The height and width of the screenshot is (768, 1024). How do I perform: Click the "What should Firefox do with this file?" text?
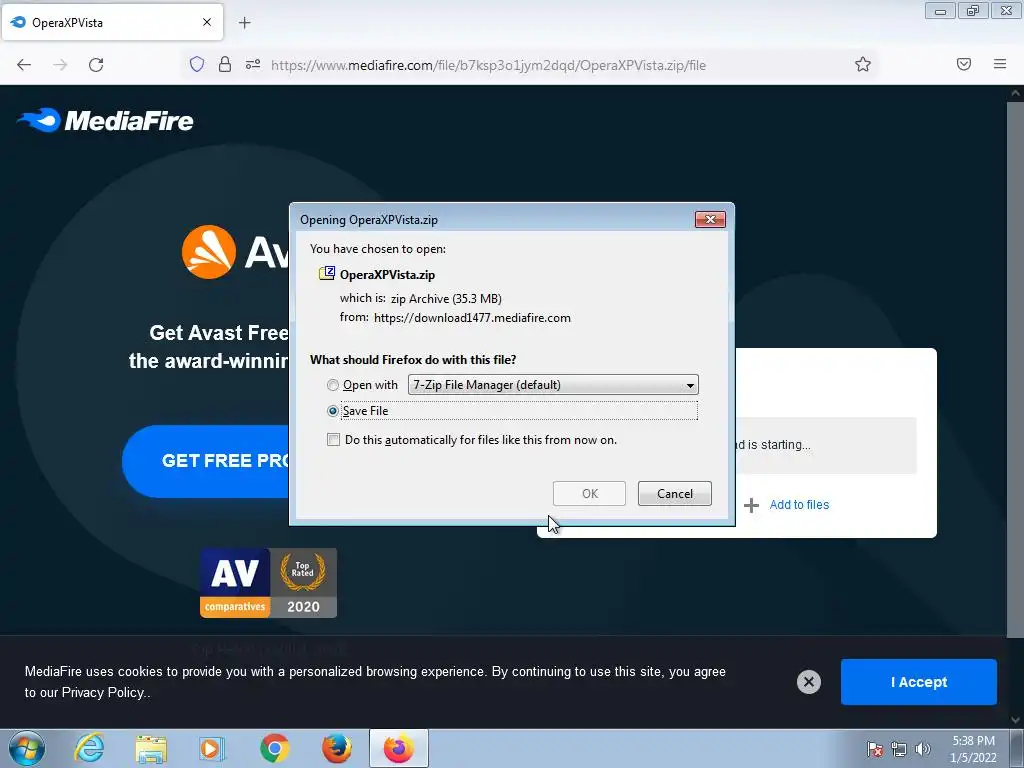pos(413,360)
